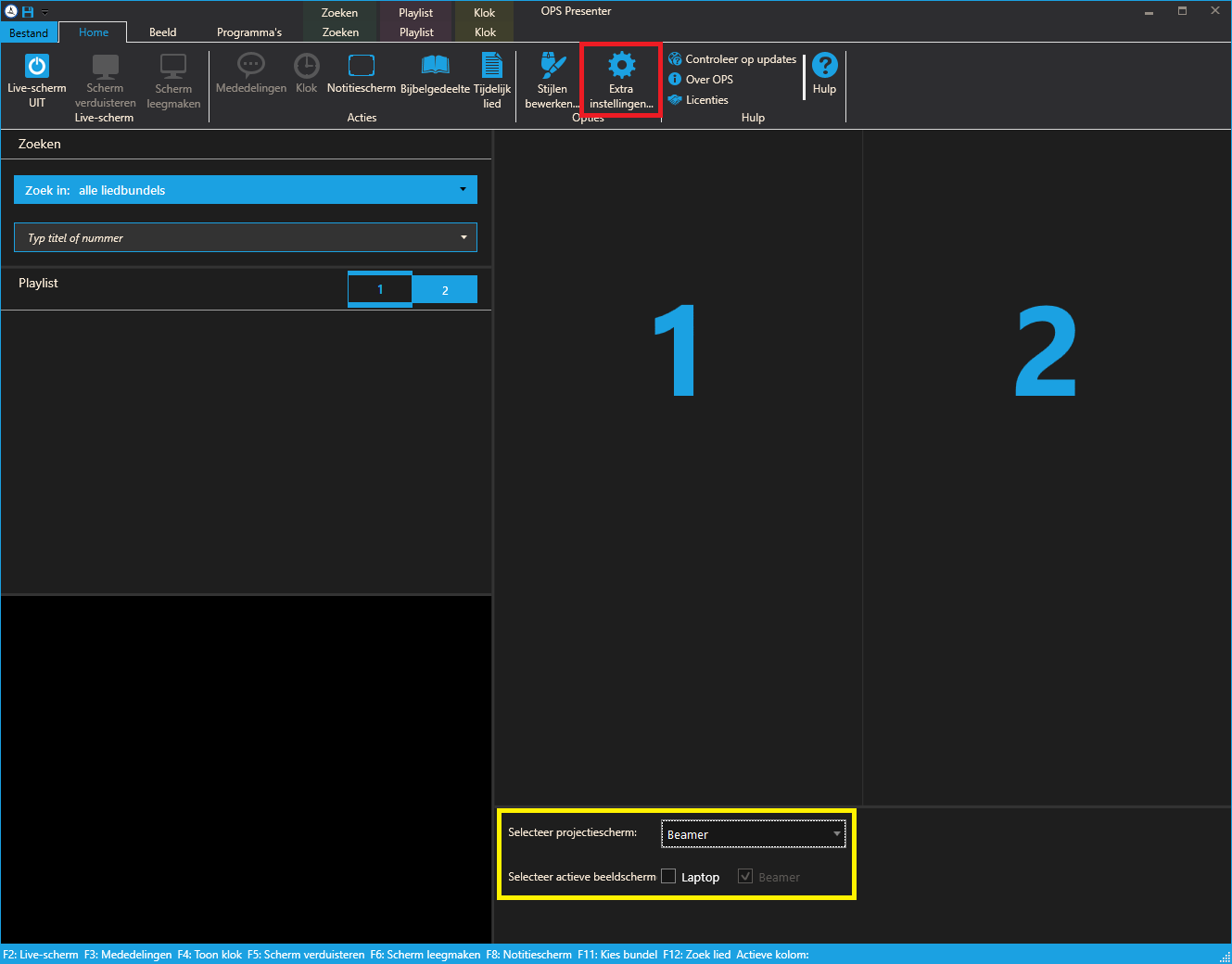Image resolution: width=1232 pixels, height=964 pixels.
Task: Open the Notitiescherm tool
Action: [x=362, y=66]
